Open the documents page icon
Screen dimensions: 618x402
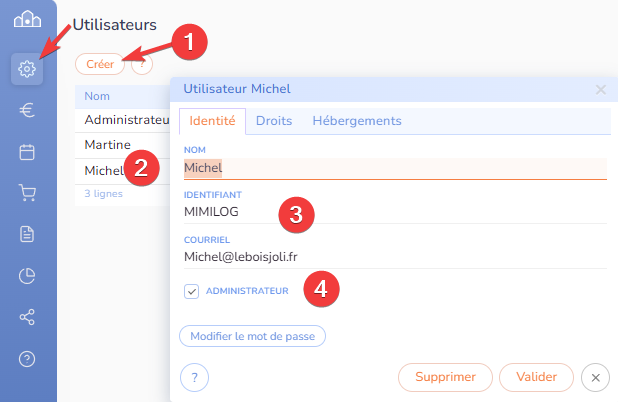click(27, 234)
